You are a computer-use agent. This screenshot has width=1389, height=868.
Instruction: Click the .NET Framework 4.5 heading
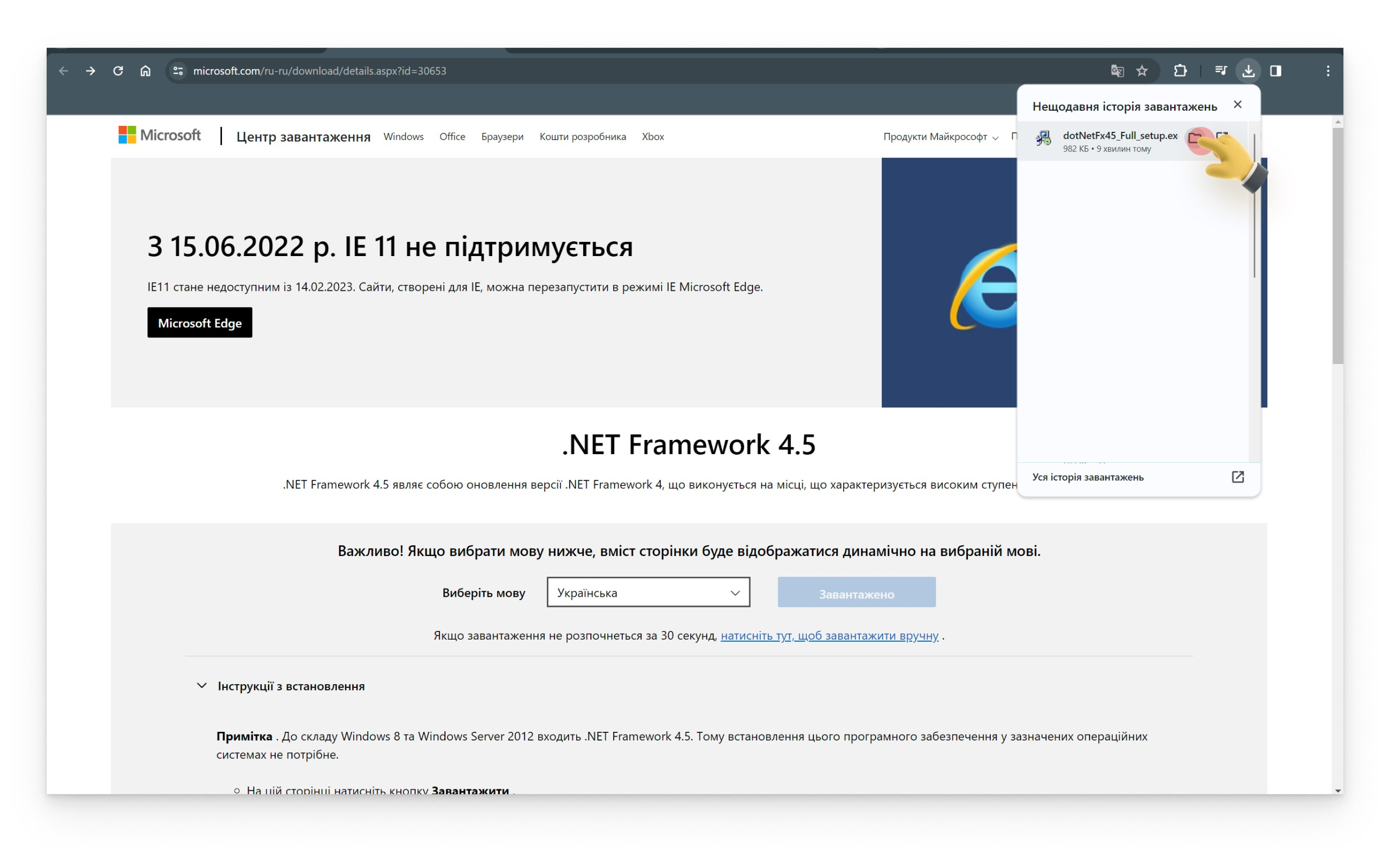pos(689,444)
